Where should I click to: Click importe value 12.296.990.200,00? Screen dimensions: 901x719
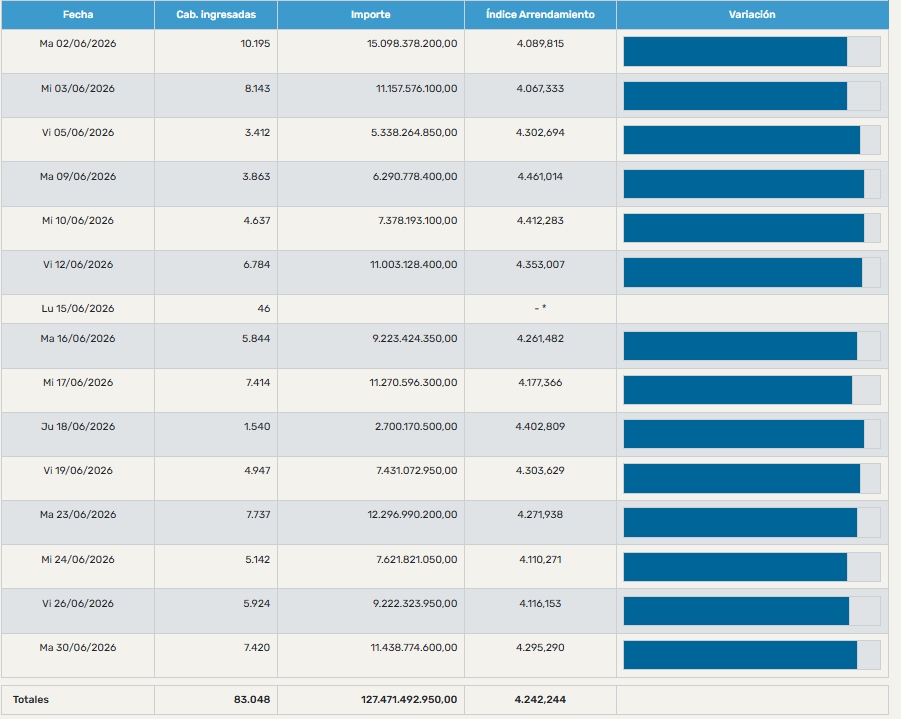413,515
